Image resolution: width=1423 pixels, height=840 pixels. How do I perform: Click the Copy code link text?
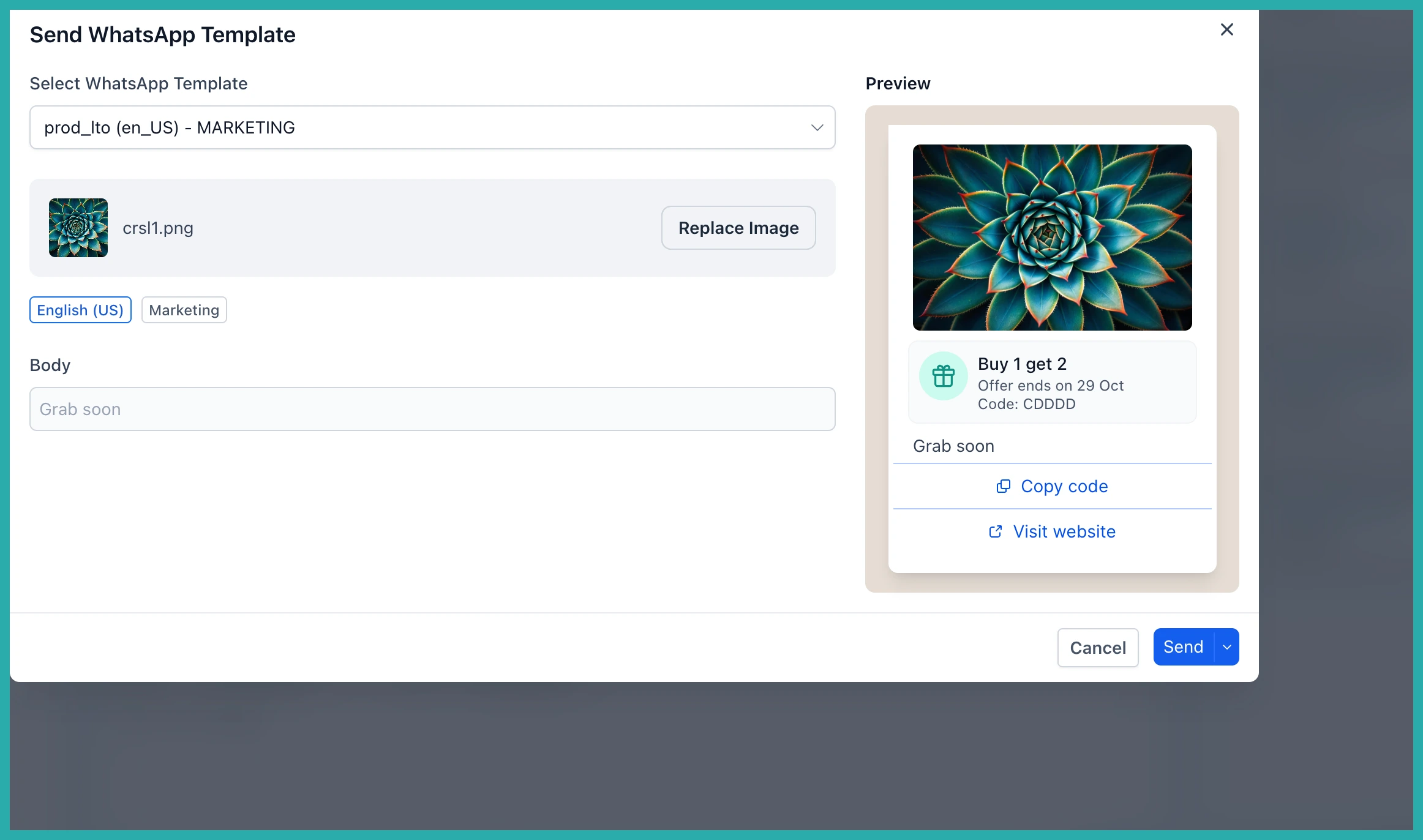(x=1064, y=486)
